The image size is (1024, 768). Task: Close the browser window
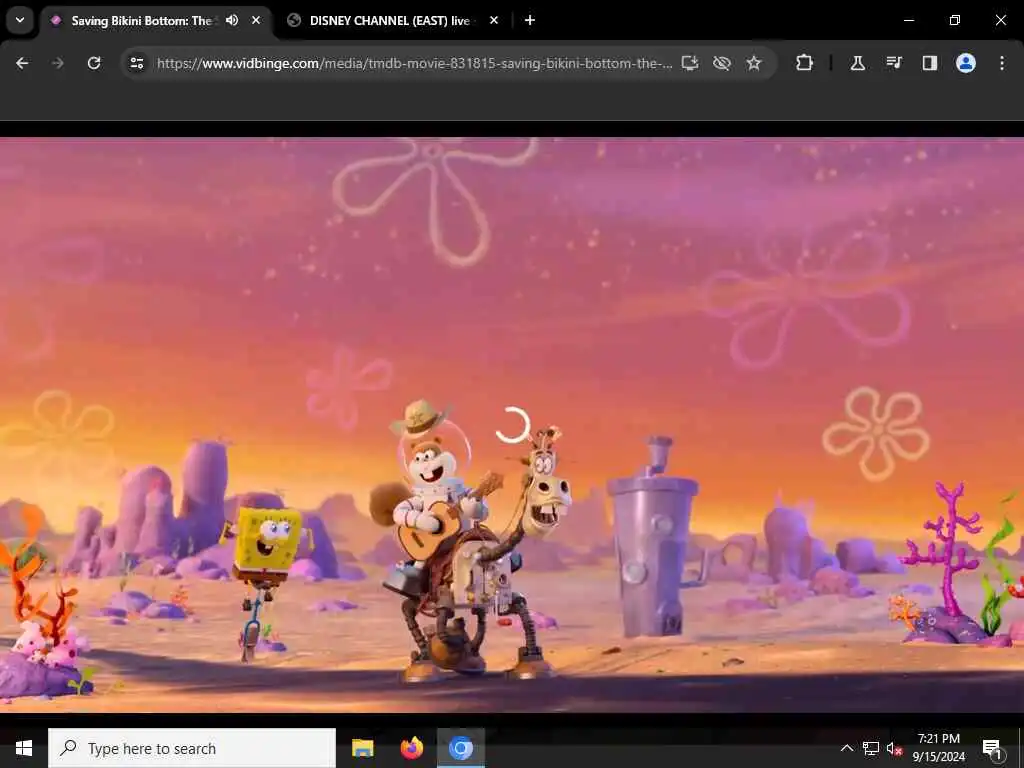pyautogui.click(x=1000, y=20)
